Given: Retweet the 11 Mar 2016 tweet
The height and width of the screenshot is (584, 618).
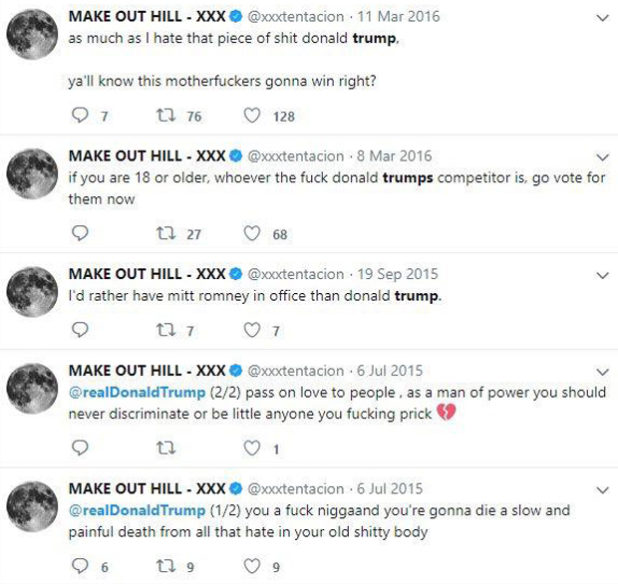Looking at the screenshot, I should pyautogui.click(x=166, y=116).
